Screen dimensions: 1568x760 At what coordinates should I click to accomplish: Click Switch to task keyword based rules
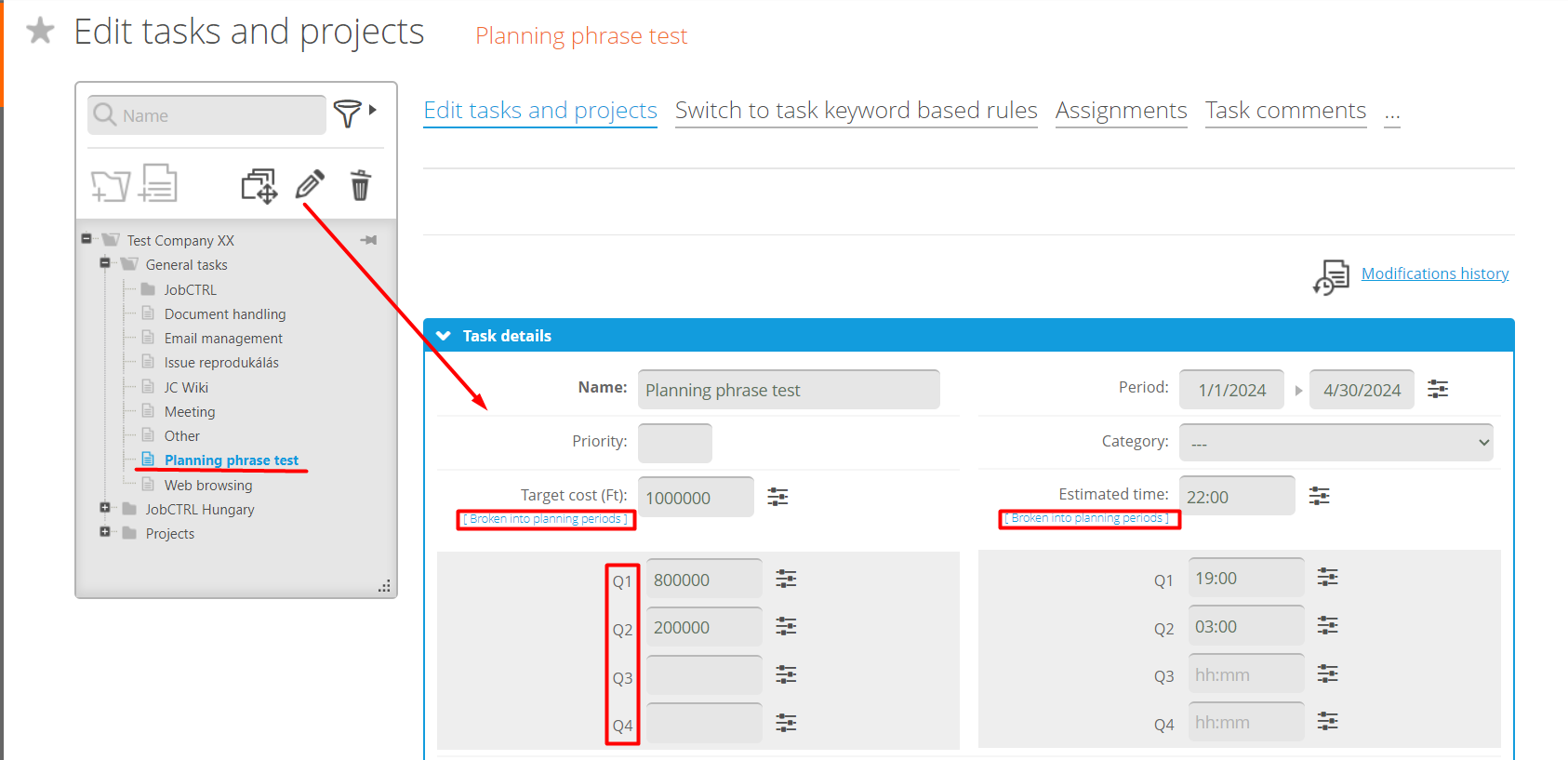(x=856, y=111)
